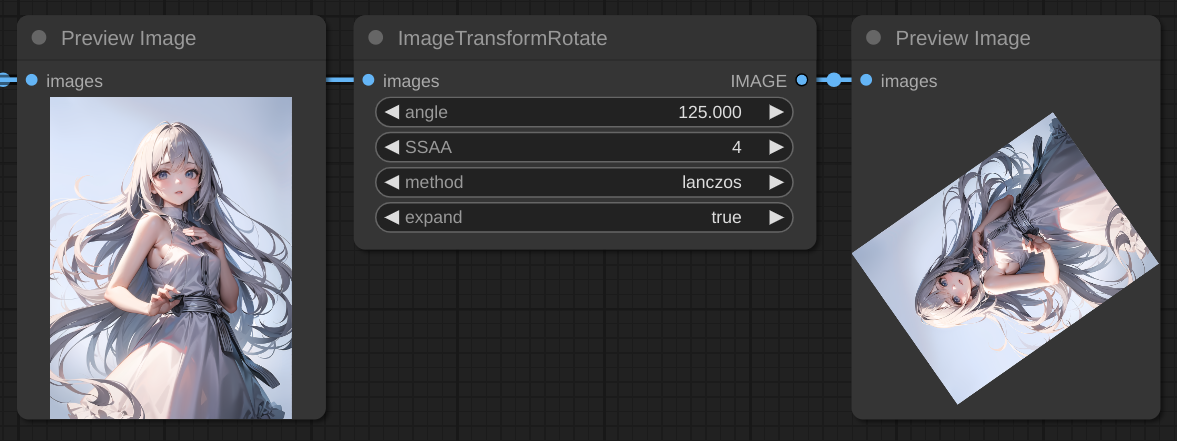Increase angle with the right arrow

(x=777, y=112)
